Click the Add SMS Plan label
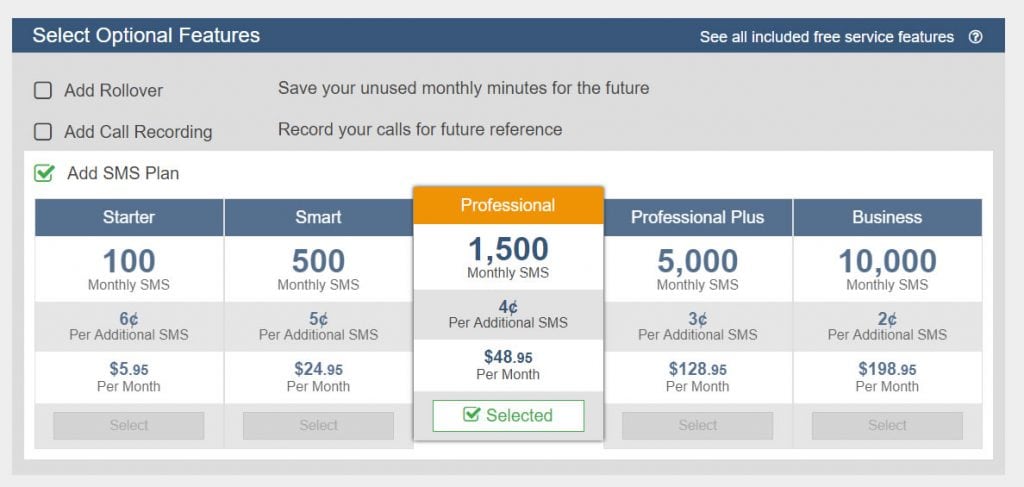This screenshot has width=1024, height=487. coord(123,174)
